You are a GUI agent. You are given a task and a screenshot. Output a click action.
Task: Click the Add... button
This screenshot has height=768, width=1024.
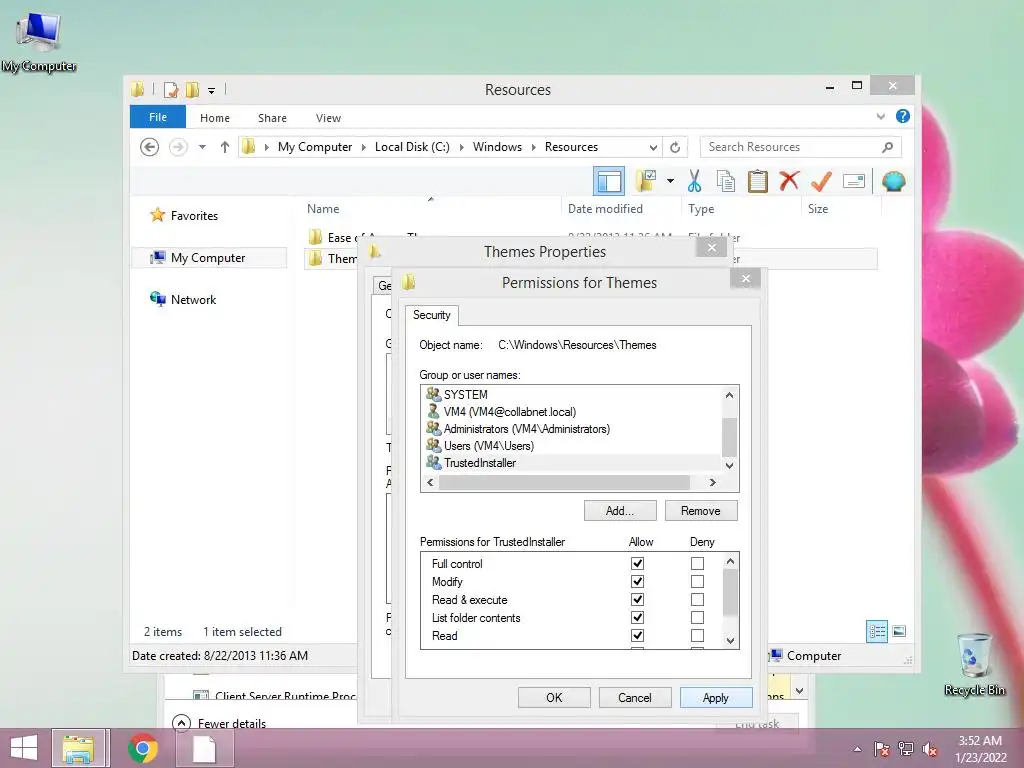(x=620, y=511)
